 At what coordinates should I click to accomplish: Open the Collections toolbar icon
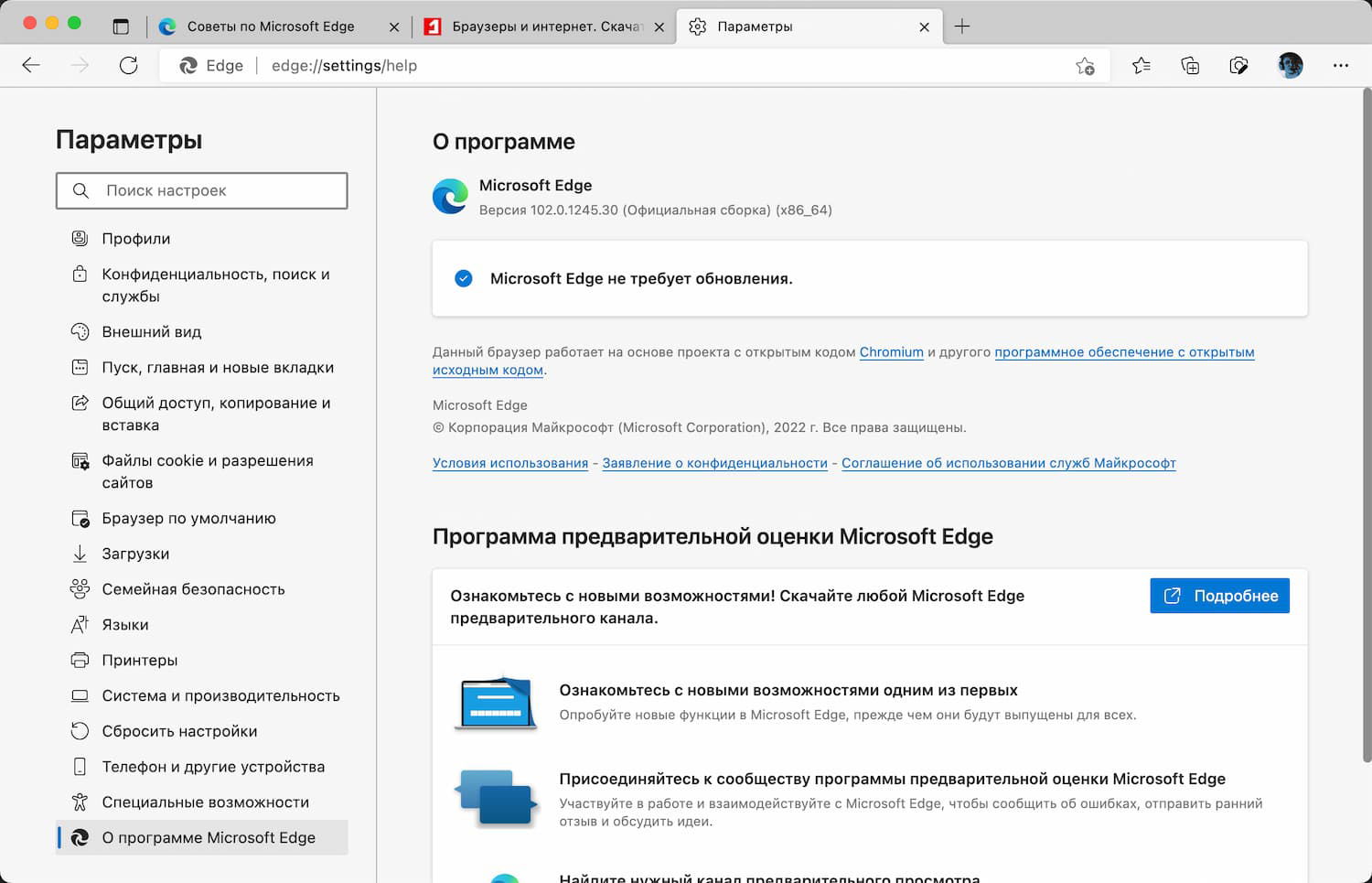[x=1190, y=65]
